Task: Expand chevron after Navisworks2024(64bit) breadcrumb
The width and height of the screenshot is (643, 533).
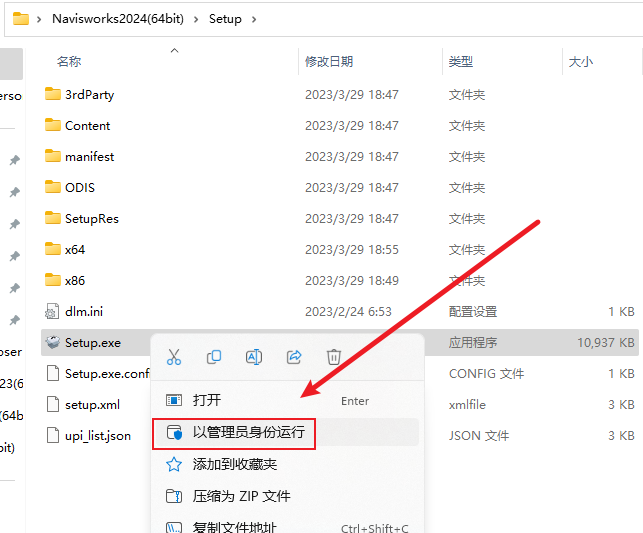Action: click(196, 19)
